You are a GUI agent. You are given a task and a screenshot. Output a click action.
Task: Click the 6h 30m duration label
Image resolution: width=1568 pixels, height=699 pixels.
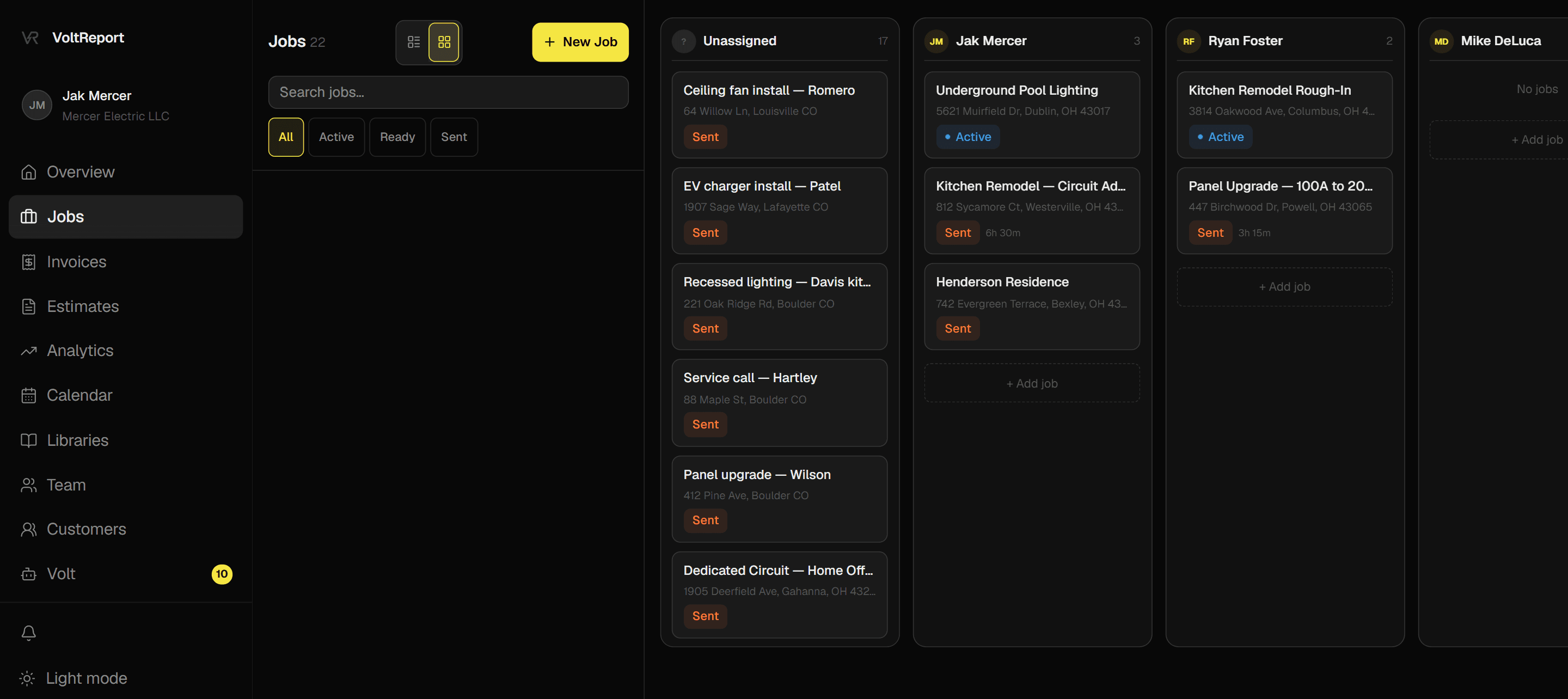tap(1003, 233)
